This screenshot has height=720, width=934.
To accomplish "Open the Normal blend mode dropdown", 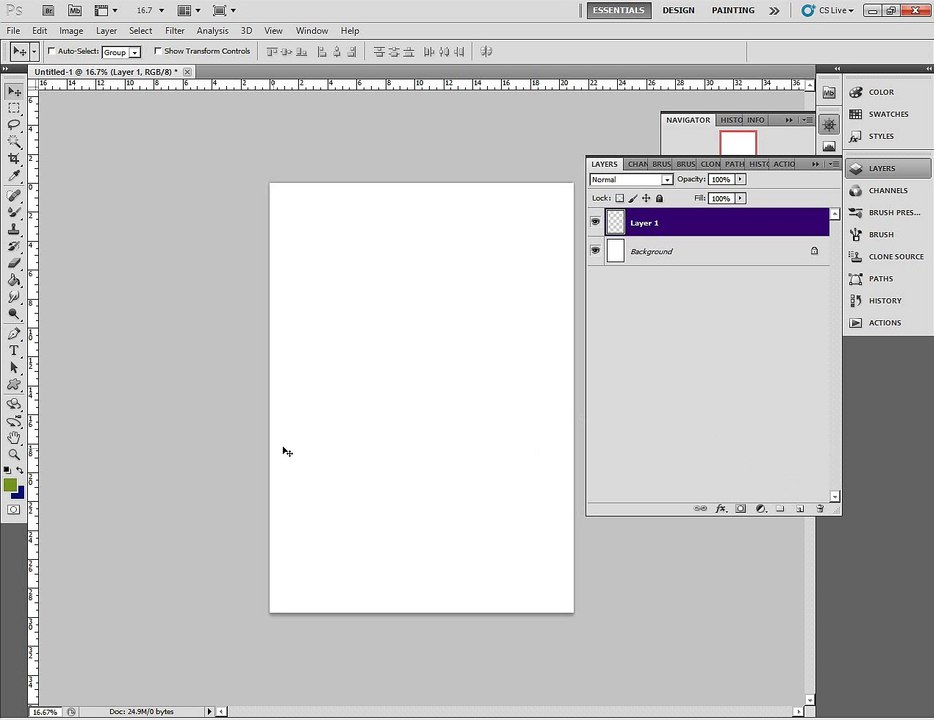I will (631, 179).
